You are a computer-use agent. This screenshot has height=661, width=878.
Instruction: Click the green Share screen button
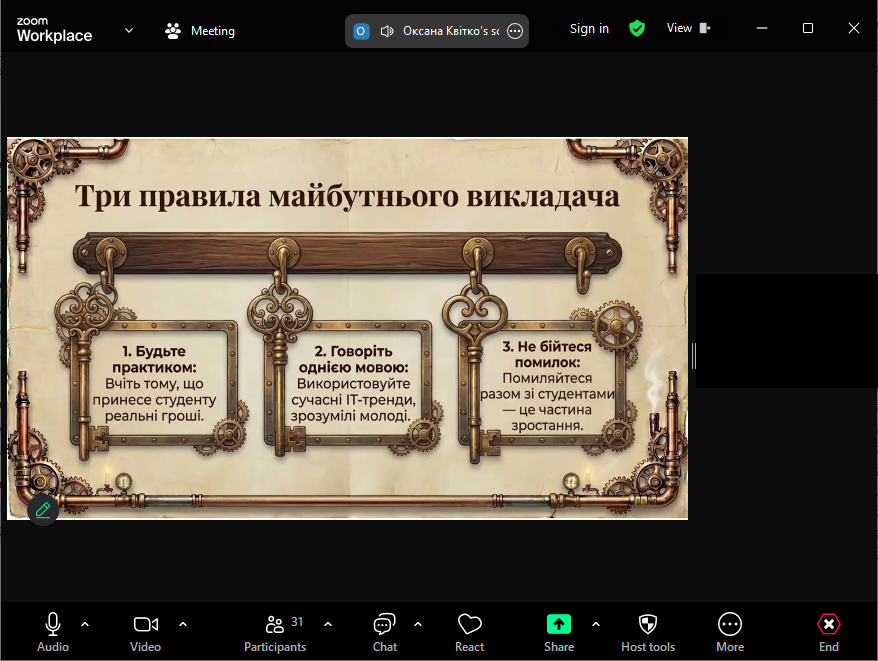coord(559,631)
